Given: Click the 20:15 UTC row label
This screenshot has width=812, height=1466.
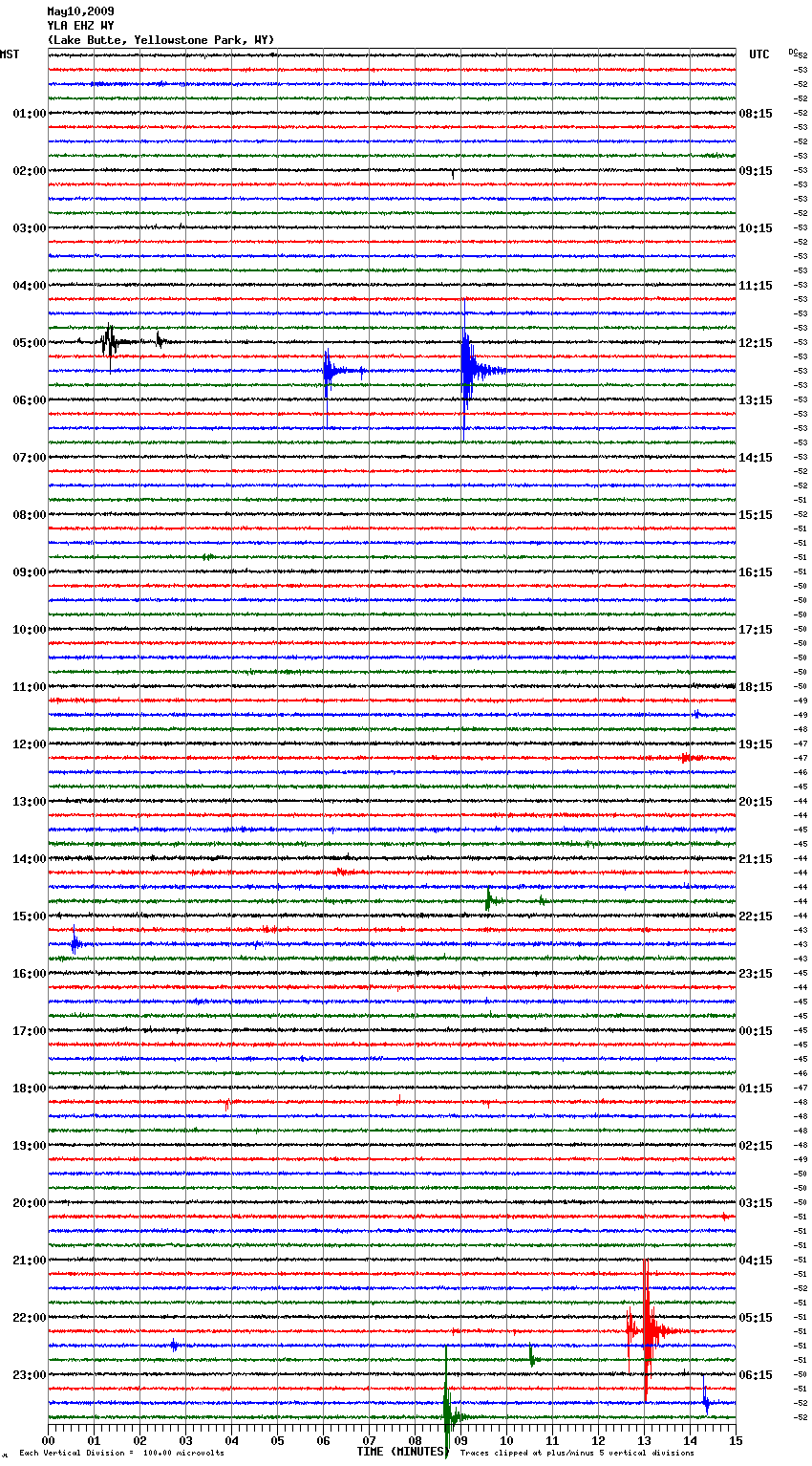Looking at the screenshot, I should pyautogui.click(x=756, y=802).
